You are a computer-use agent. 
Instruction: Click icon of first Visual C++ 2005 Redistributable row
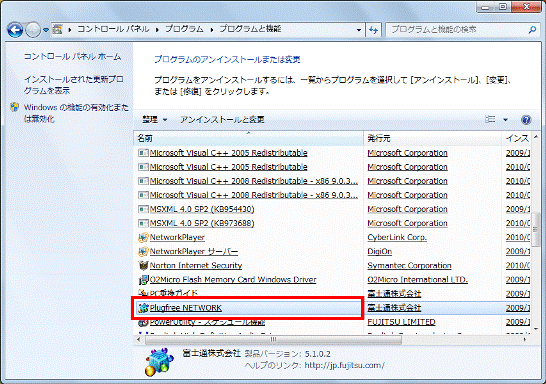pyautogui.click(x=143, y=153)
